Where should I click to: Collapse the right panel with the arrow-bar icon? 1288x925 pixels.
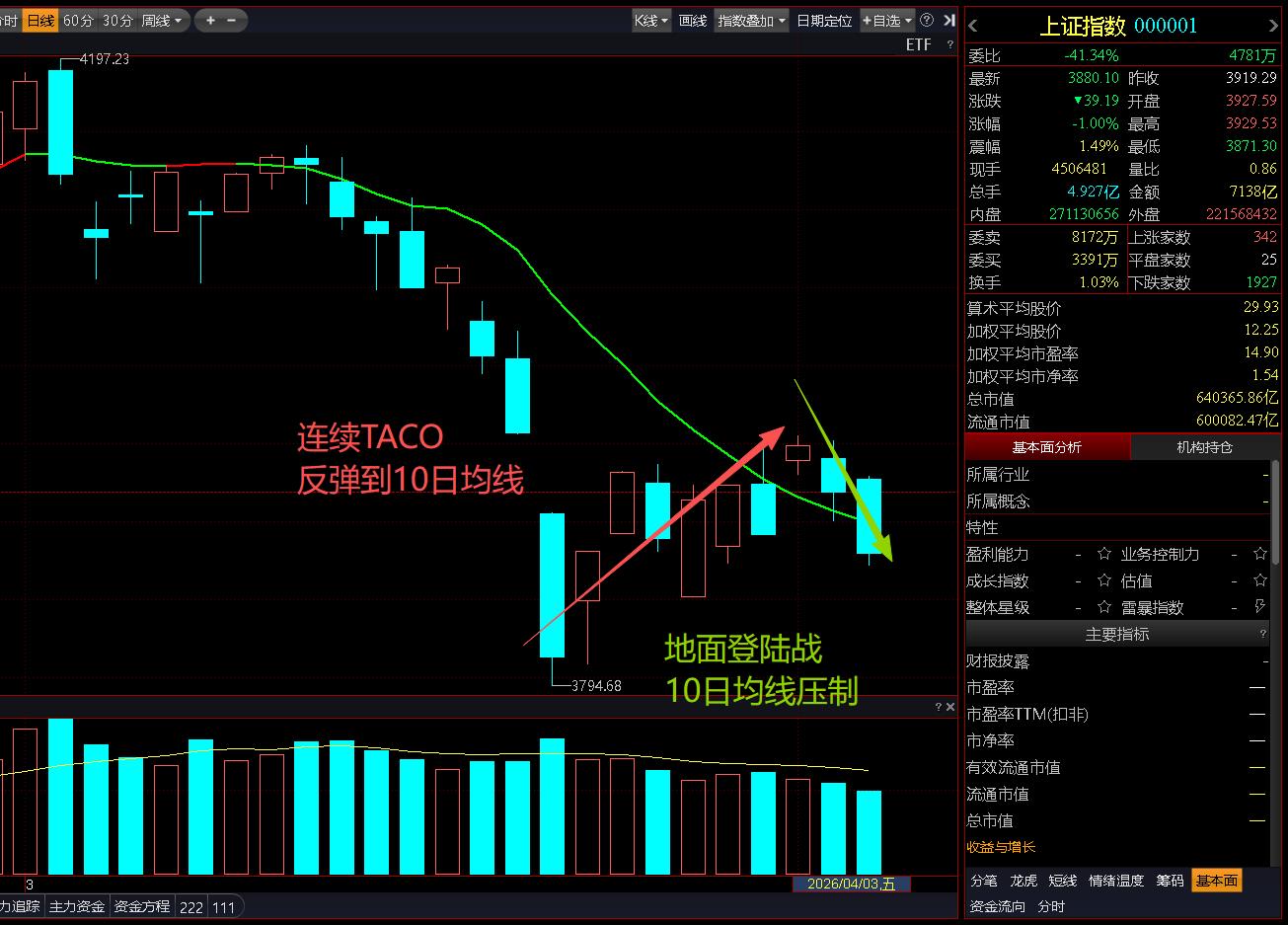coord(948,20)
